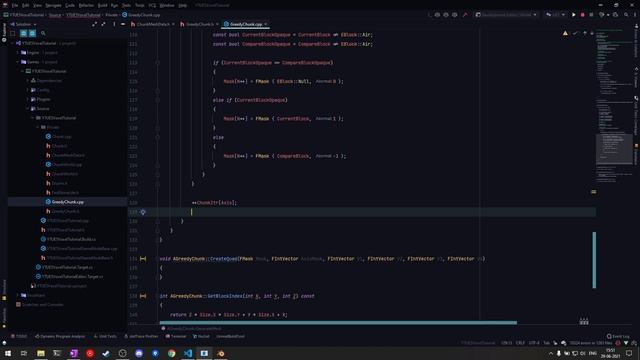Image resolution: width=640 pixels, height=360 pixels.
Task: Open Dynamic Program Analysis tool window
Action: [x=60, y=336]
